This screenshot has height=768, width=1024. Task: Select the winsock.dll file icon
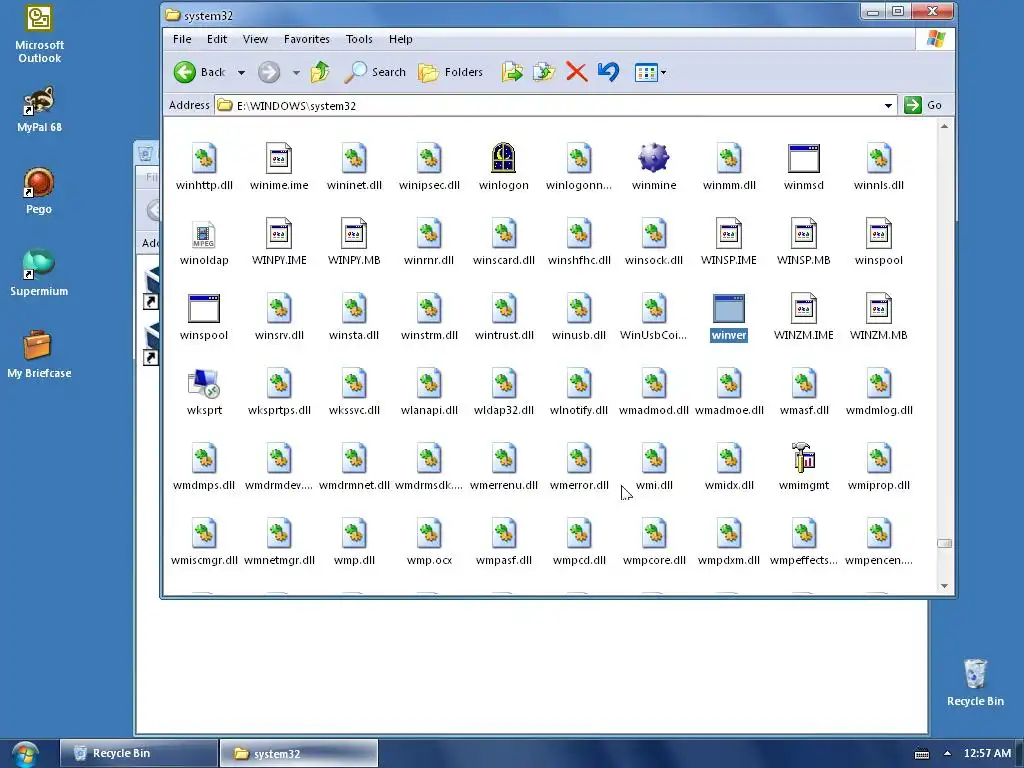pos(654,234)
